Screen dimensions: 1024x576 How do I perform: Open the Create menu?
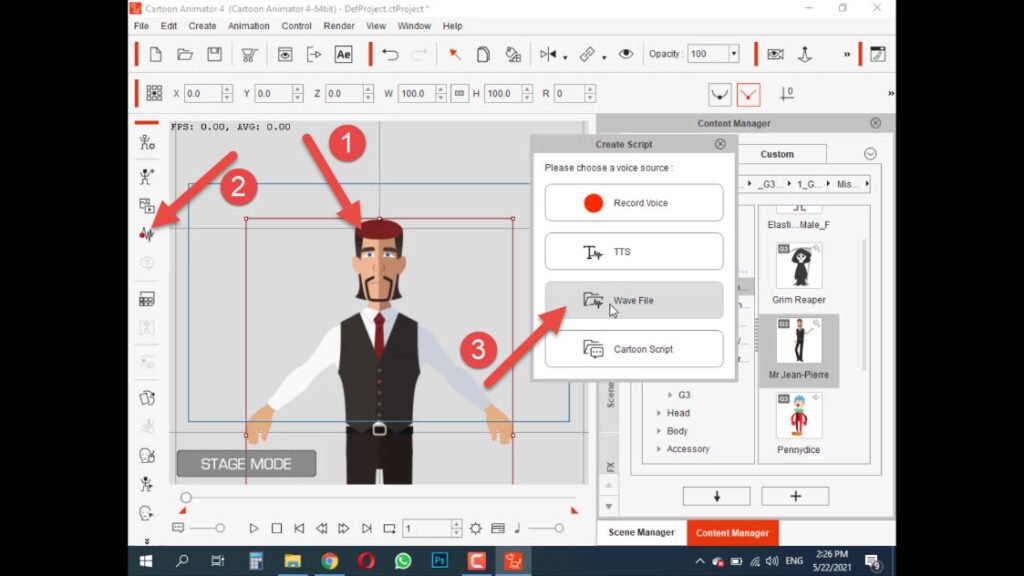[202, 26]
